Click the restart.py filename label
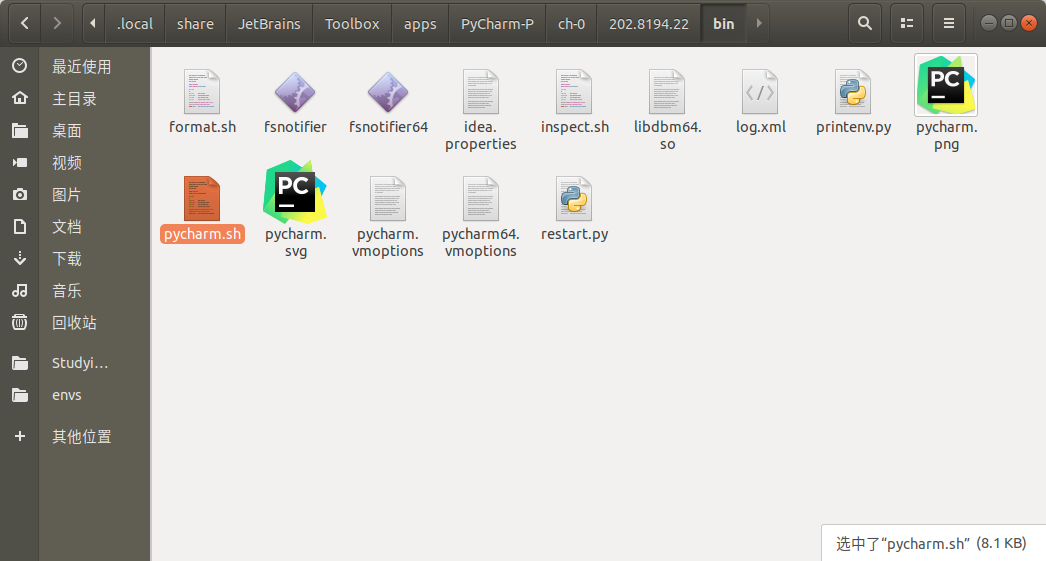The height and width of the screenshot is (561, 1046). (x=574, y=234)
